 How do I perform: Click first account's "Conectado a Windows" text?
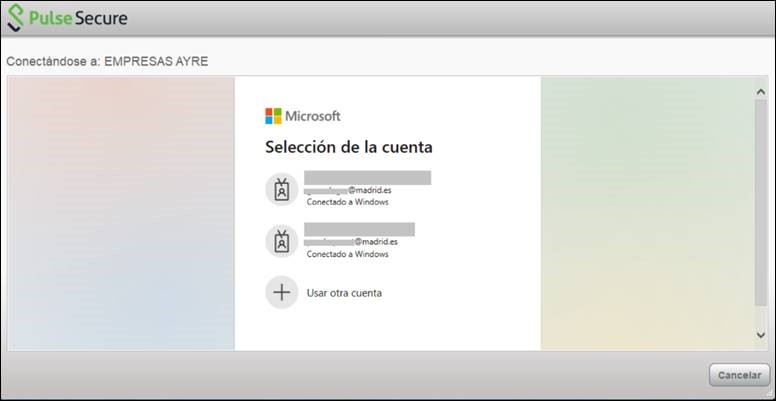pyautogui.click(x=347, y=202)
